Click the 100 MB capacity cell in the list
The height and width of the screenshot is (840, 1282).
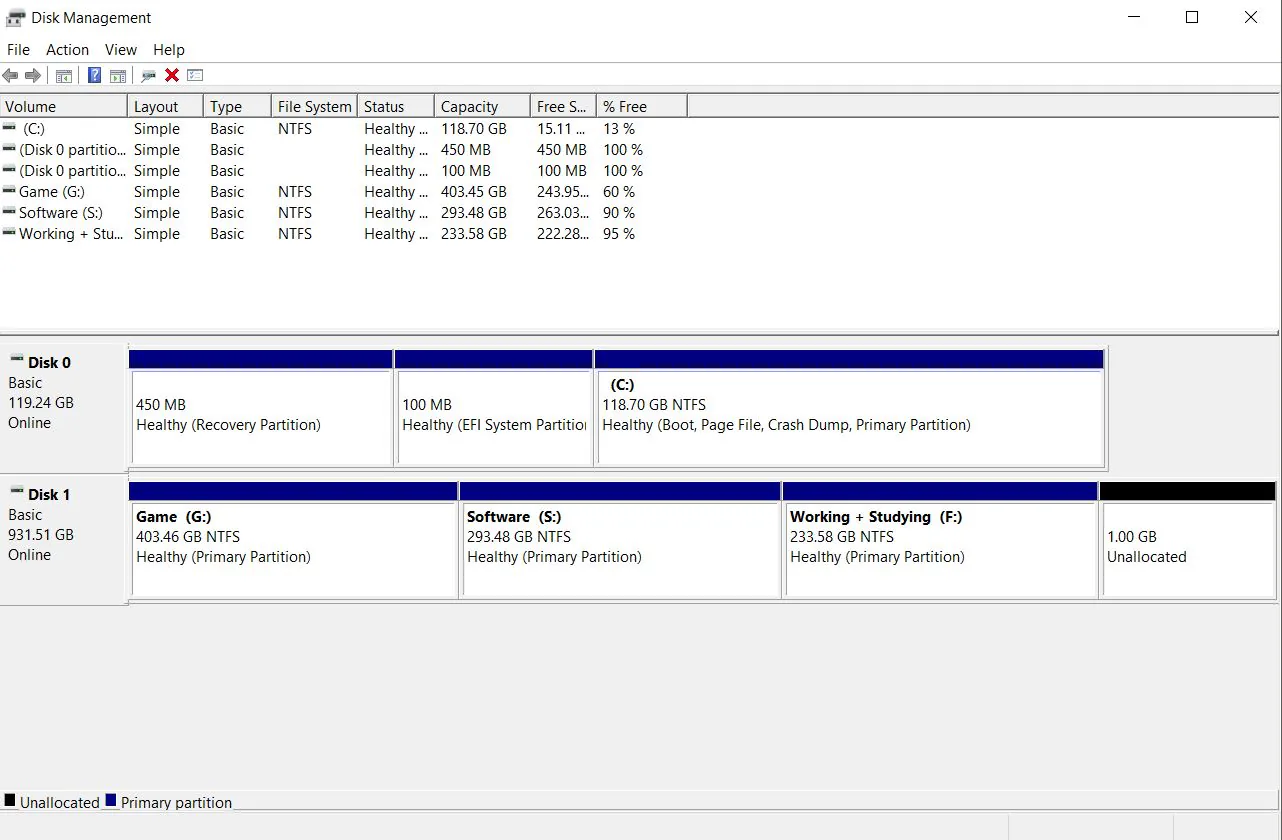point(466,171)
